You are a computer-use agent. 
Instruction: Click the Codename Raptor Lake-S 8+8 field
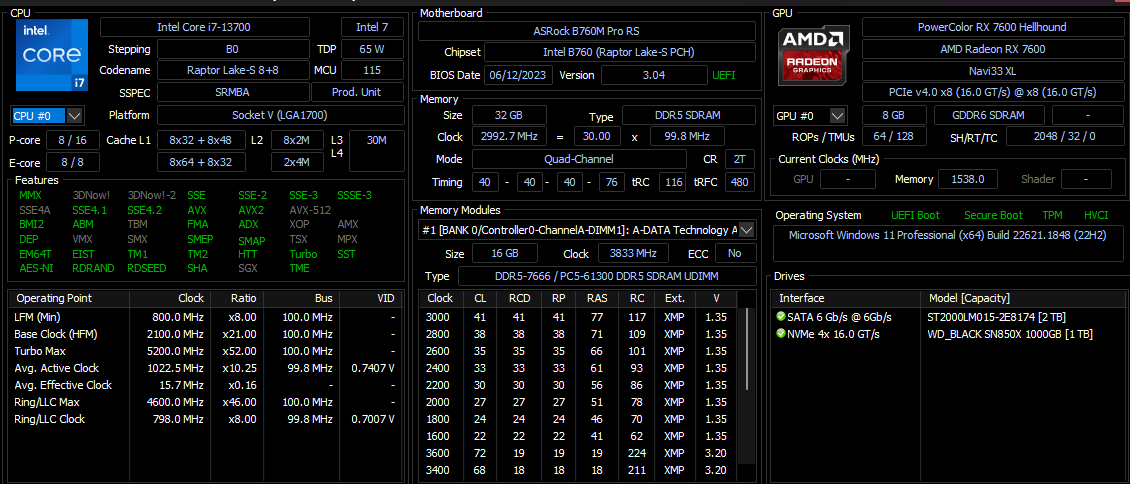tap(231, 71)
